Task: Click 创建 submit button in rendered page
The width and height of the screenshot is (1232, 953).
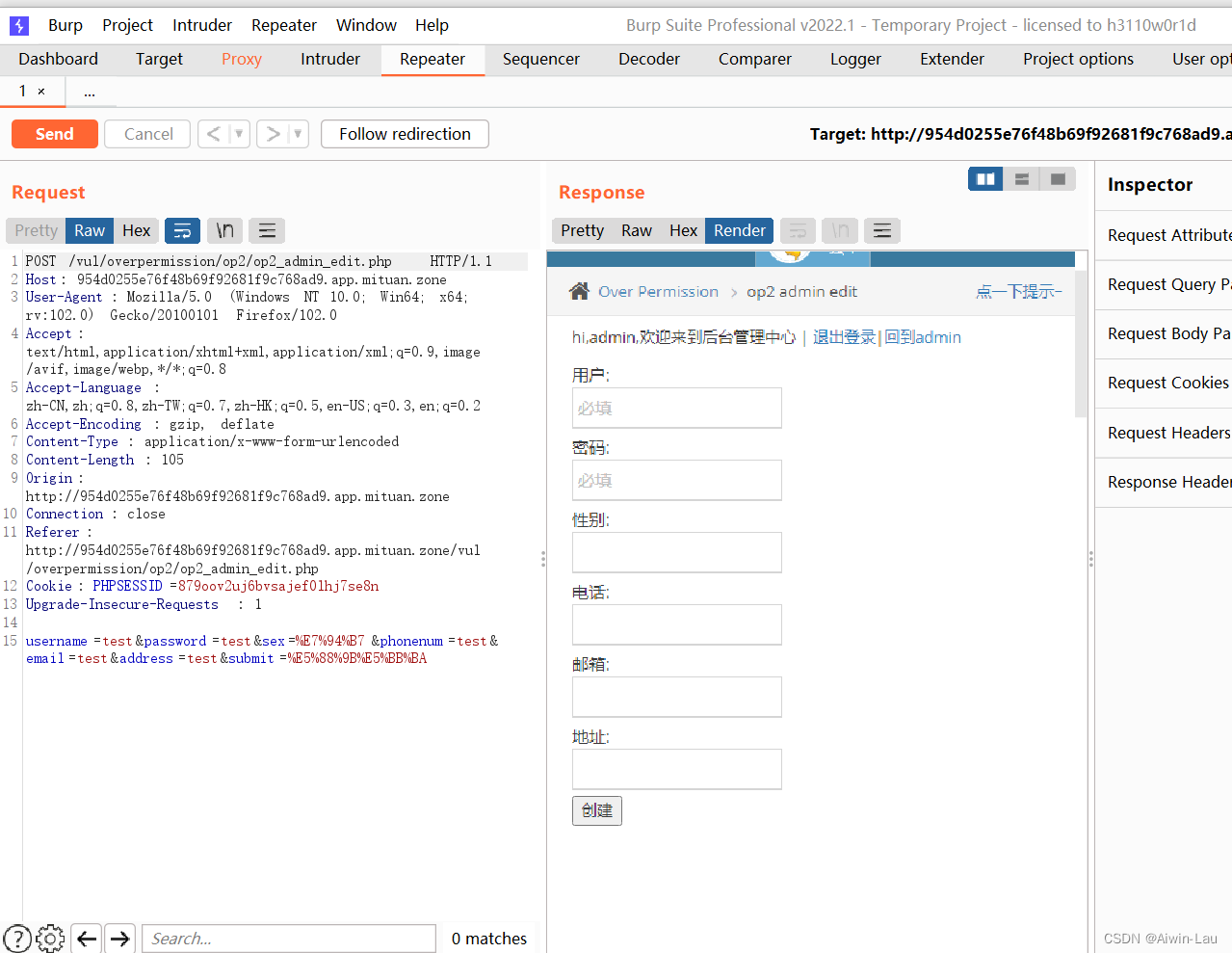Action: [x=597, y=810]
